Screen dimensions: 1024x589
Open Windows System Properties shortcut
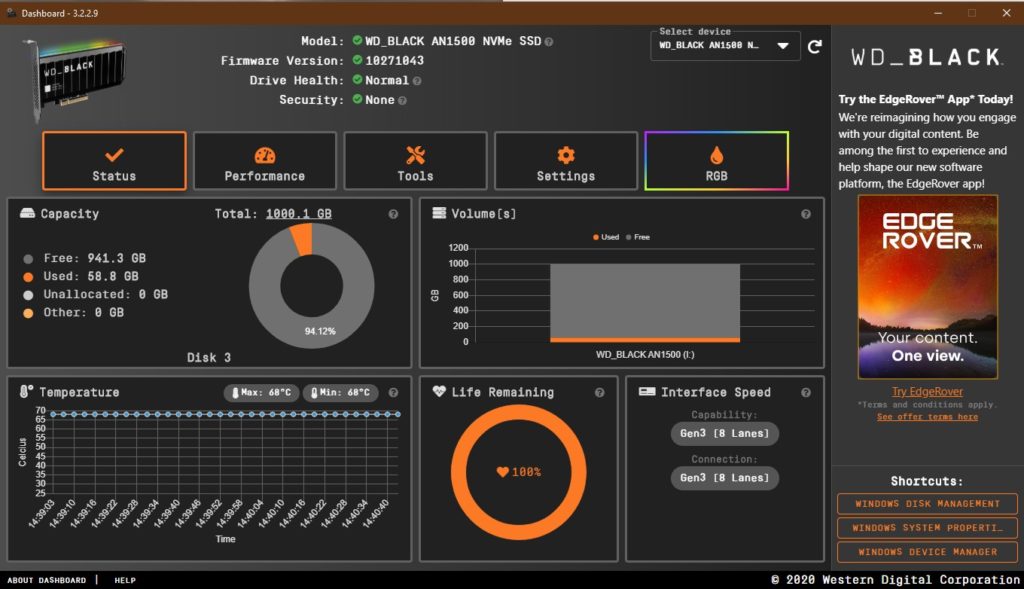[927, 528]
